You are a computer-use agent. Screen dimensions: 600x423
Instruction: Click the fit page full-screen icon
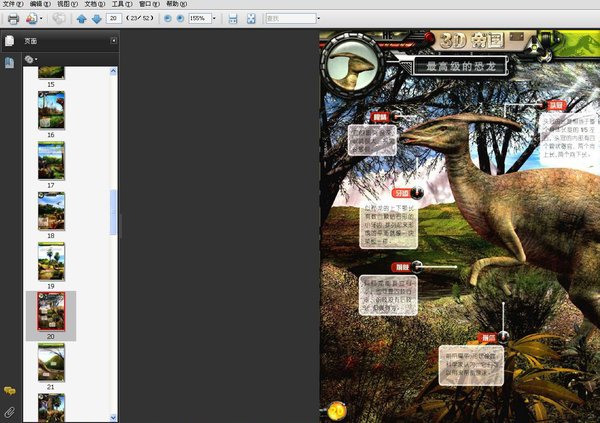(x=251, y=18)
